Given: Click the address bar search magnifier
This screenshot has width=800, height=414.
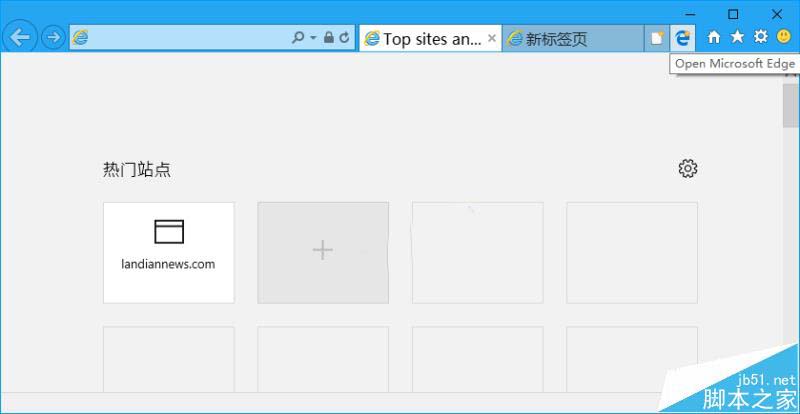Looking at the screenshot, I should click(297, 37).
